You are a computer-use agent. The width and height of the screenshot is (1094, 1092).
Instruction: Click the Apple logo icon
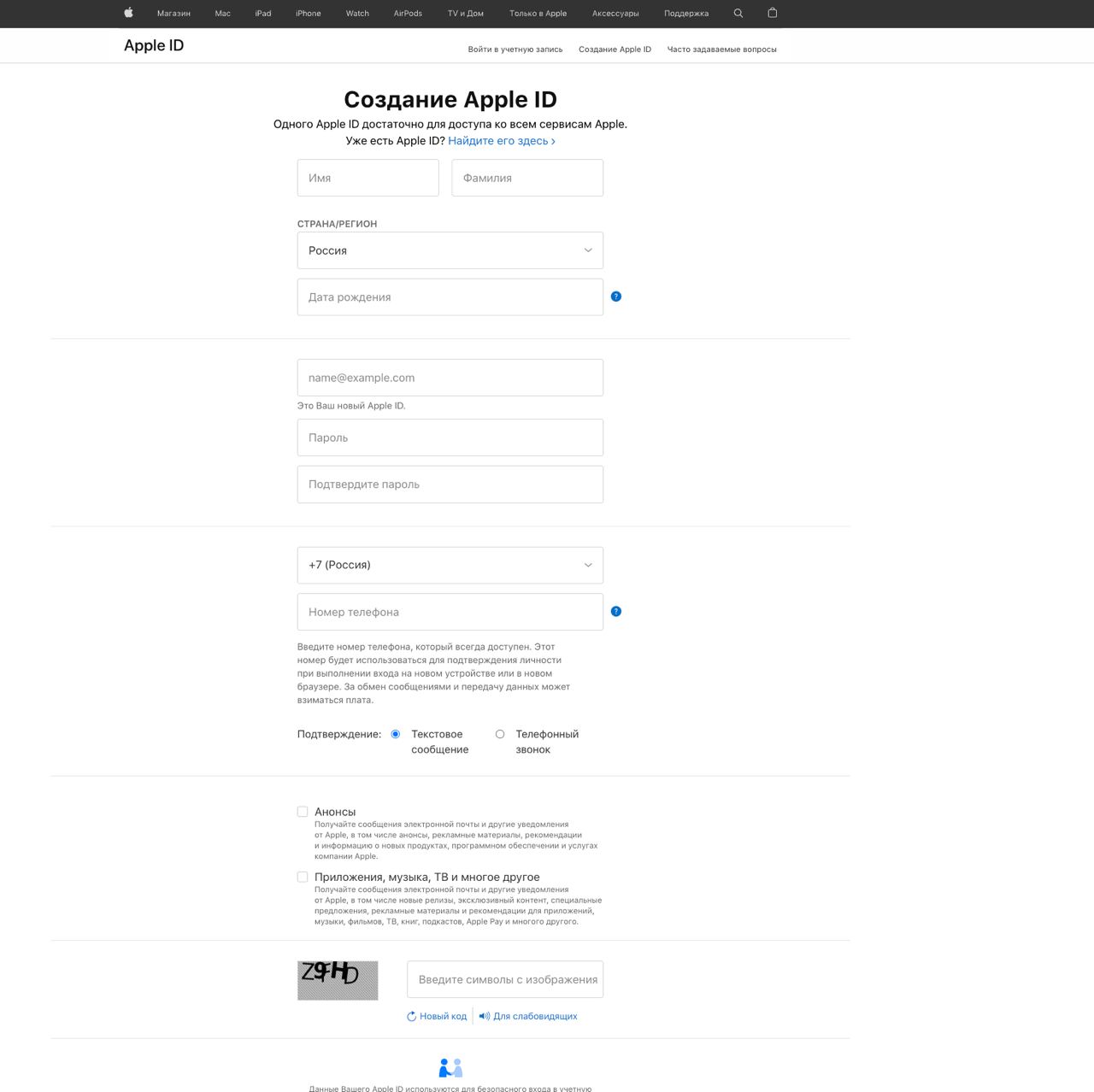[128, 13]
